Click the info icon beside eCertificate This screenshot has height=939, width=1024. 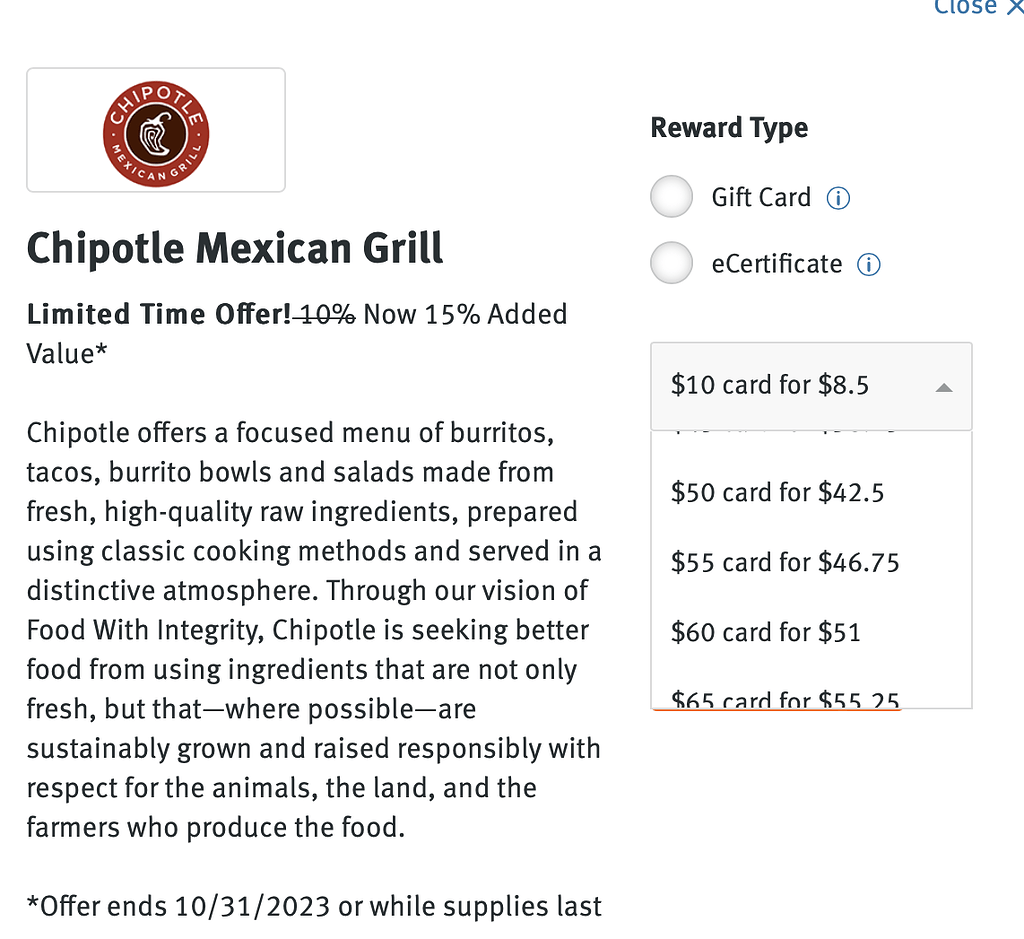coord(868,263)
